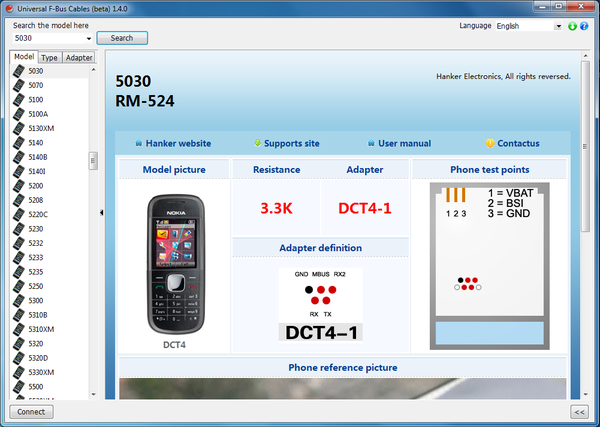The image size is (600, 427).
Task: Click the green download update icon
Action: click(572, 26)
